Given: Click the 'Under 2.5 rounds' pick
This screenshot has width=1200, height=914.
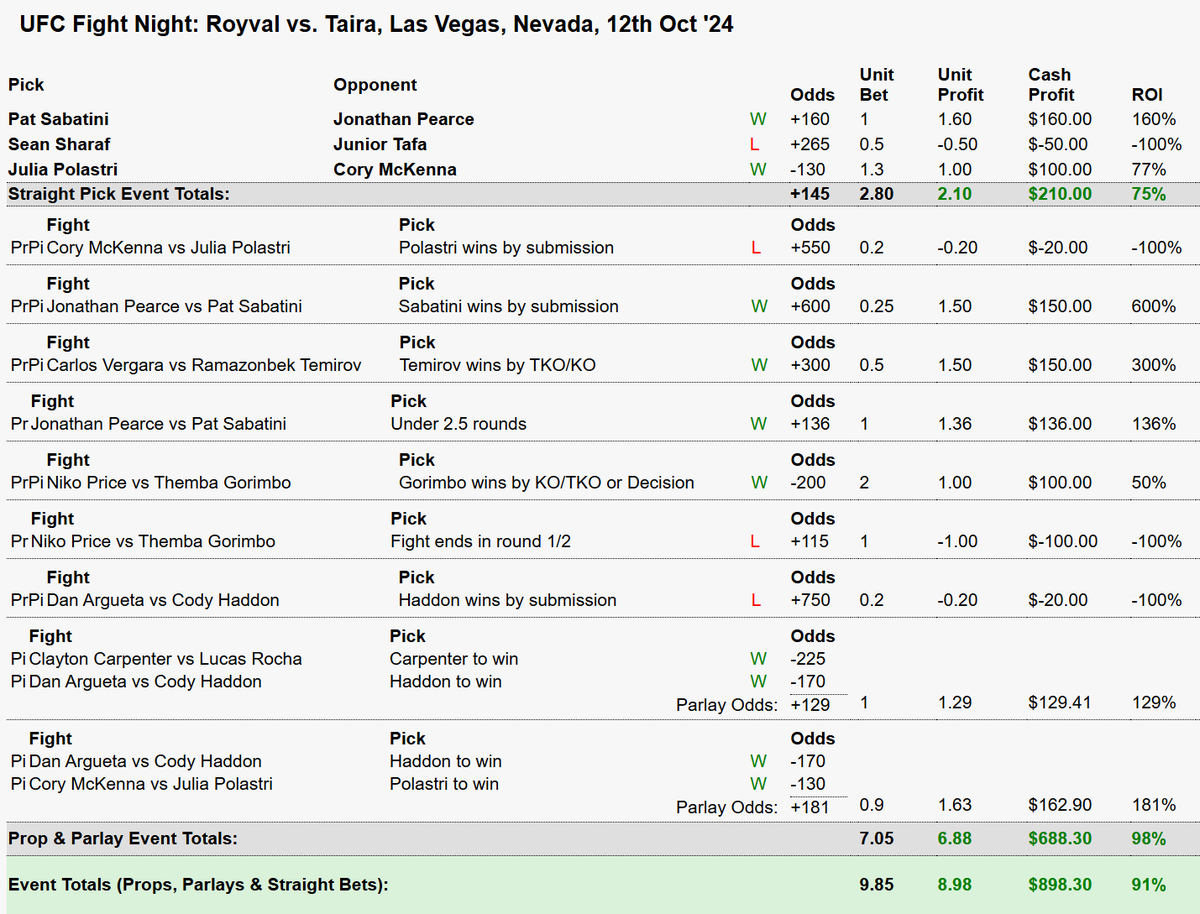Looking at the screenshot, I should [458, 423].
